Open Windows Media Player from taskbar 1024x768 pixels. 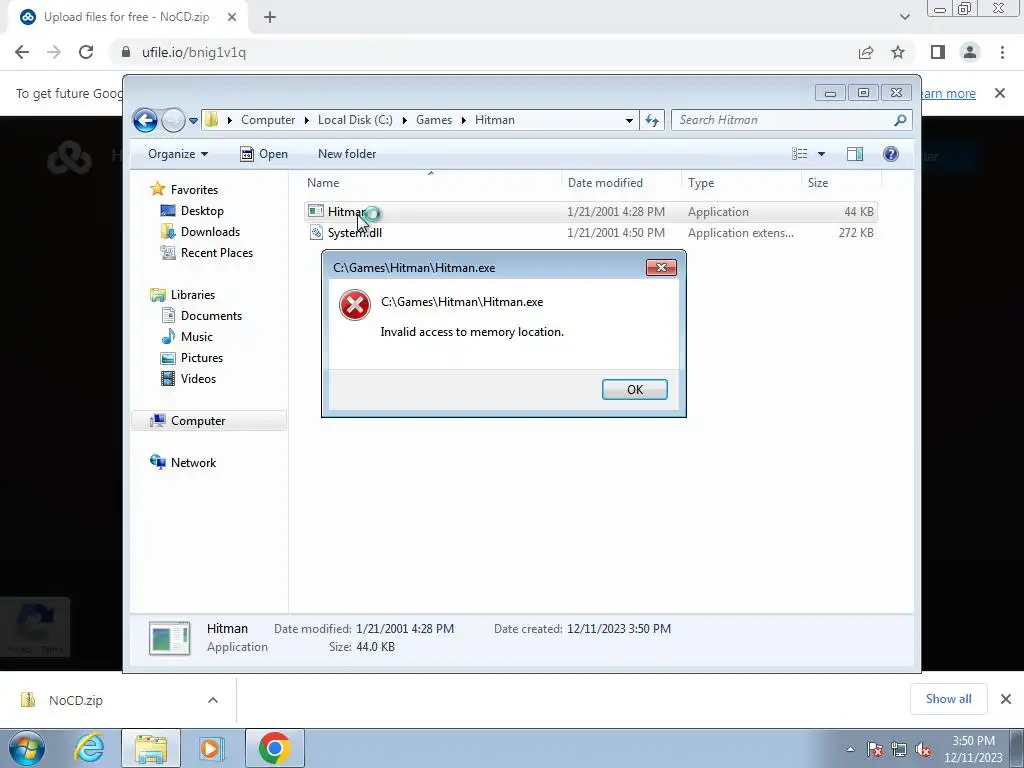[x=211, y=748]
